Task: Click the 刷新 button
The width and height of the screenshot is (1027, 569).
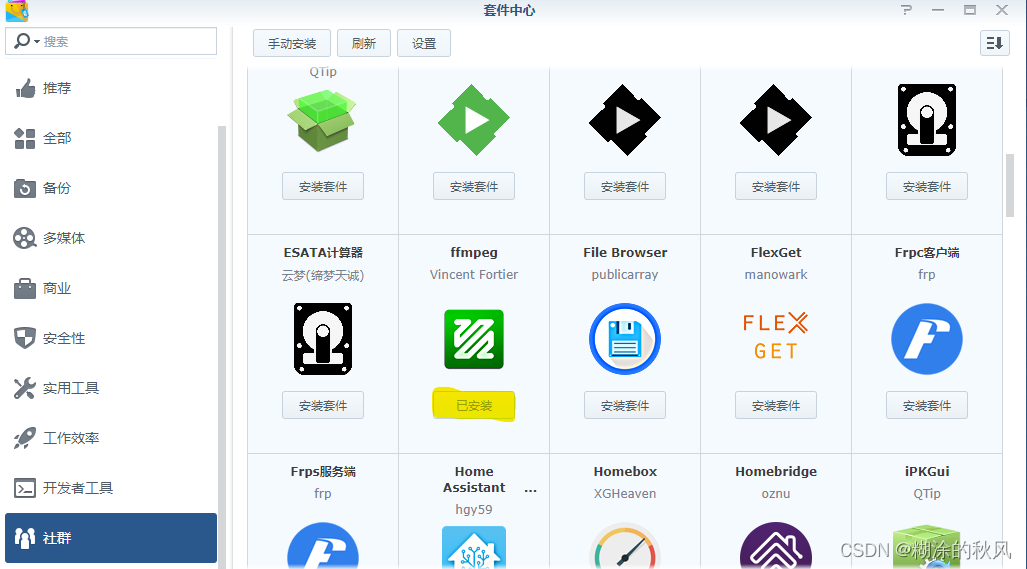Action: tap(364, 43)
